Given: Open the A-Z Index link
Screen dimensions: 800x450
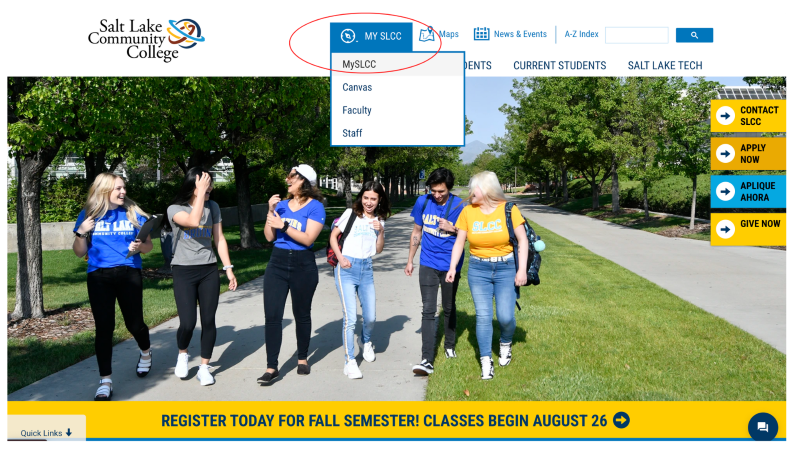Looking at the screenshot, I should click(x=581, y=34).
